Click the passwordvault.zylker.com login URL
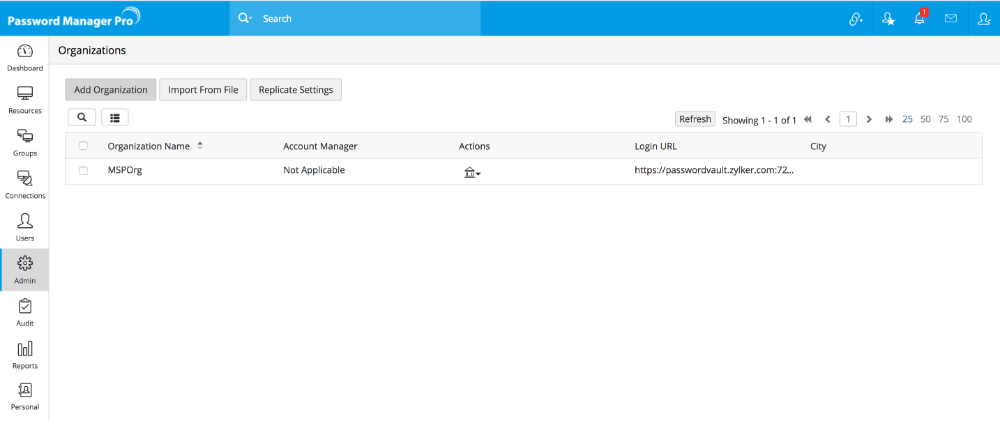This screenshot has width=1000, height=421. (x=714, y=170)
